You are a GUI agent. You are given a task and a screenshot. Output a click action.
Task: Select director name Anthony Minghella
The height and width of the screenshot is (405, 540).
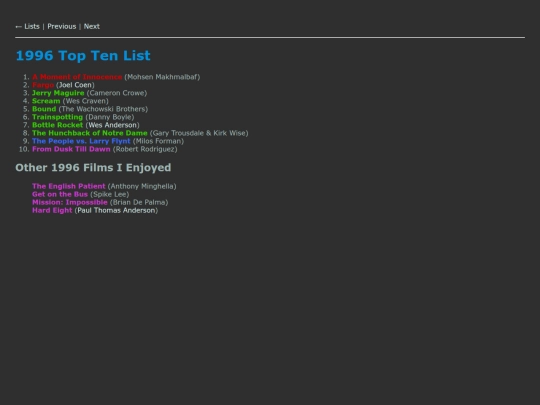(142, 186)
